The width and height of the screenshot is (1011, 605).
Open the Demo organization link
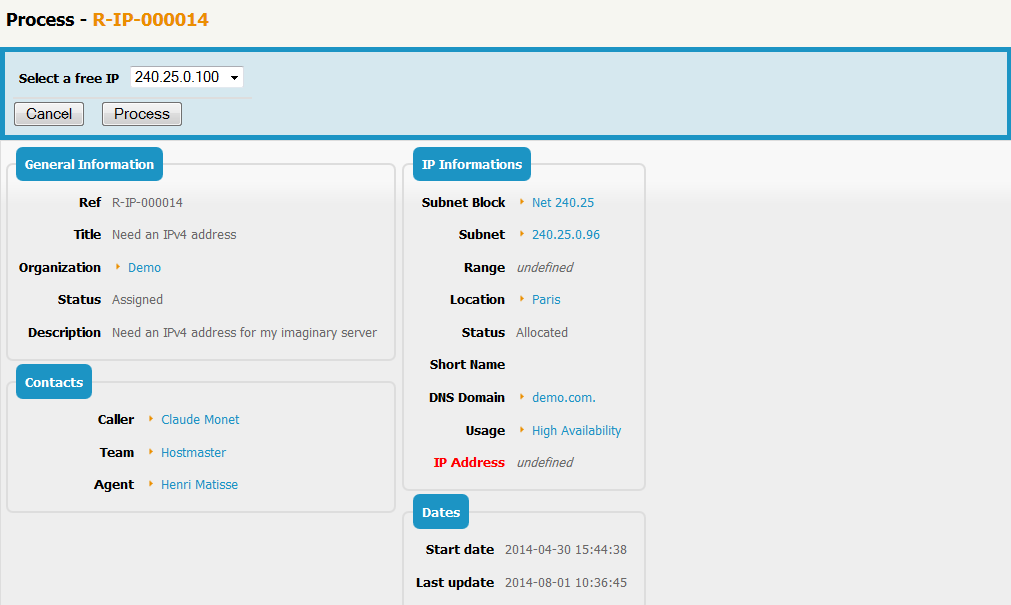click(144, 268)
